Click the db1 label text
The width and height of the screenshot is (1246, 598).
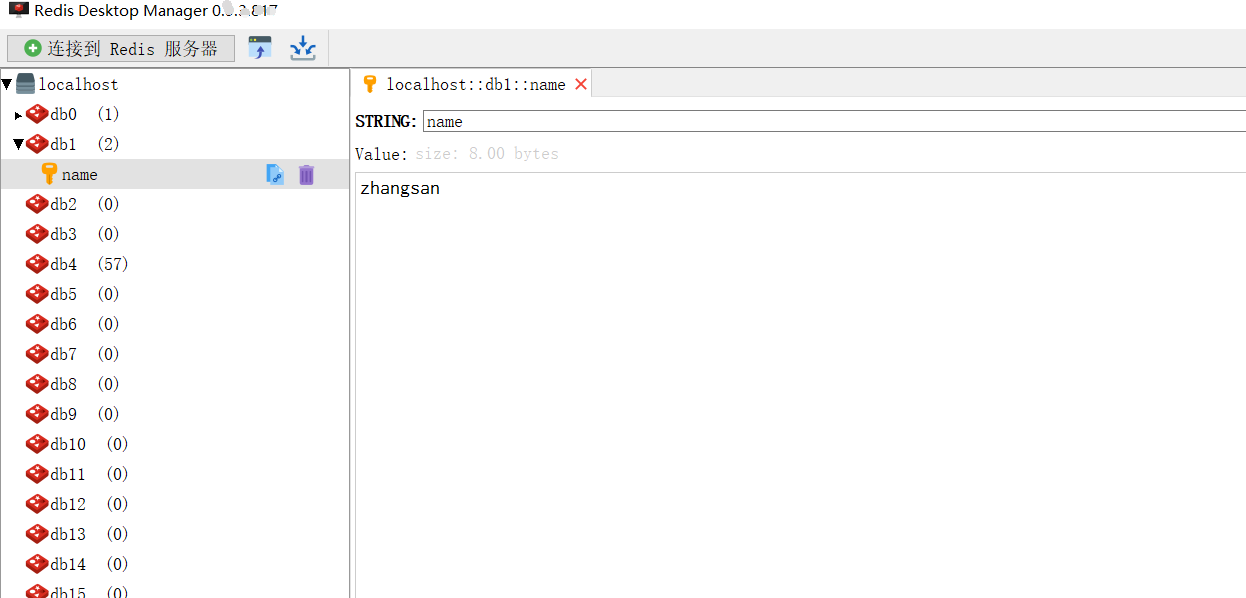tap(64, 144)
